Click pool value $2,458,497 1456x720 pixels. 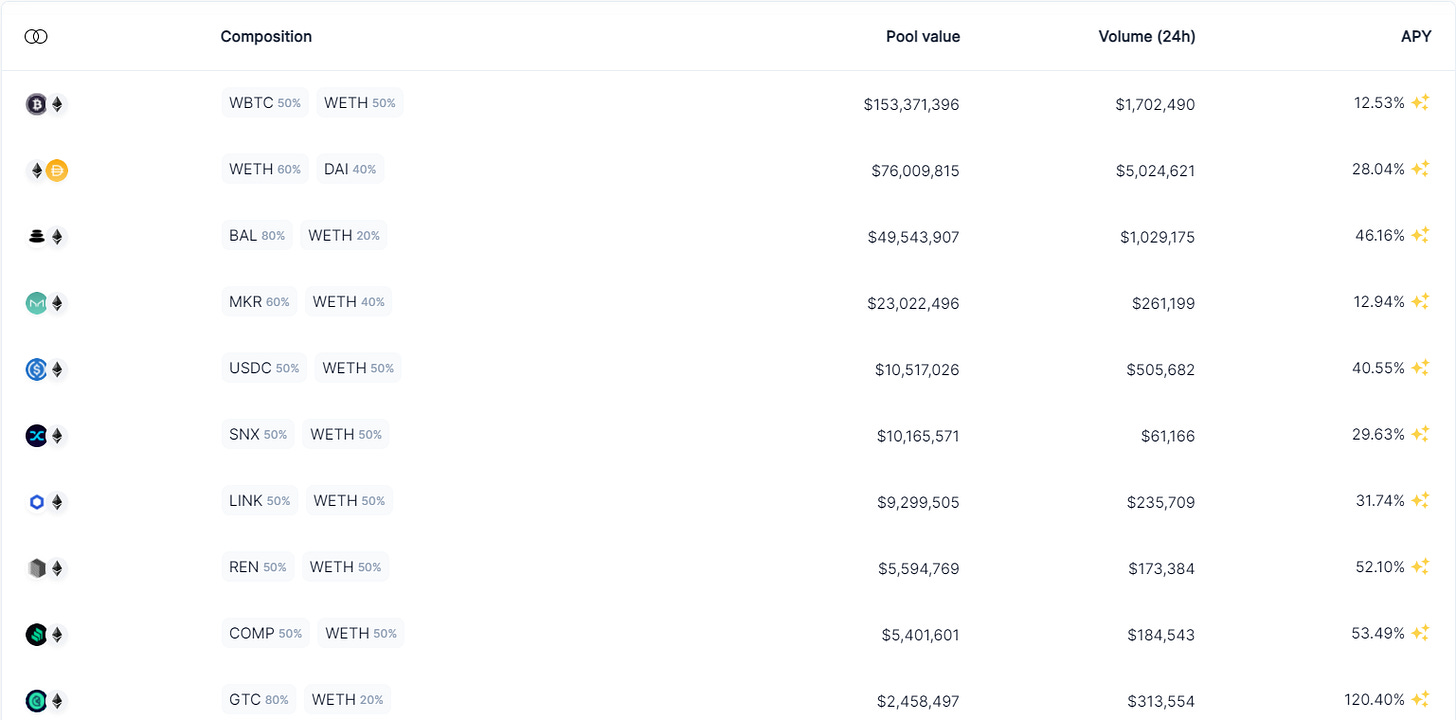pos(919,702)
